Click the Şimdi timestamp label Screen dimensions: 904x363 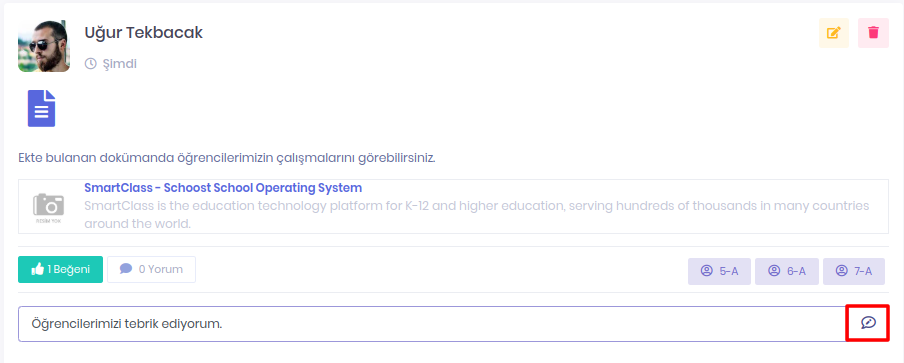pos(119,64)
